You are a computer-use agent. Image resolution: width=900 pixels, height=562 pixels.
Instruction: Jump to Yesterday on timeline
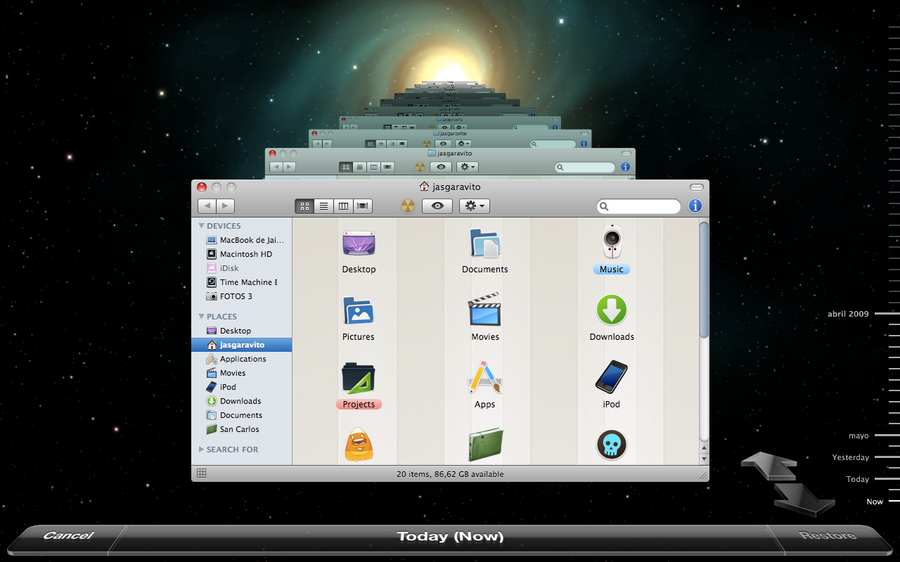850,458
